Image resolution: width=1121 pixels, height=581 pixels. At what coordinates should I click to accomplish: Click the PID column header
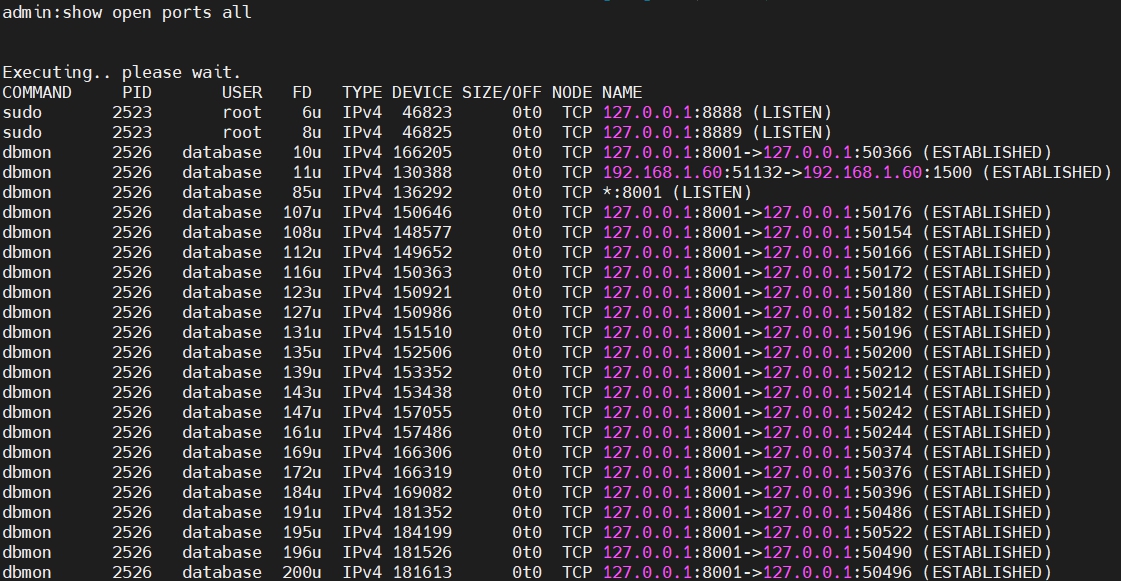tap(136, 92)
